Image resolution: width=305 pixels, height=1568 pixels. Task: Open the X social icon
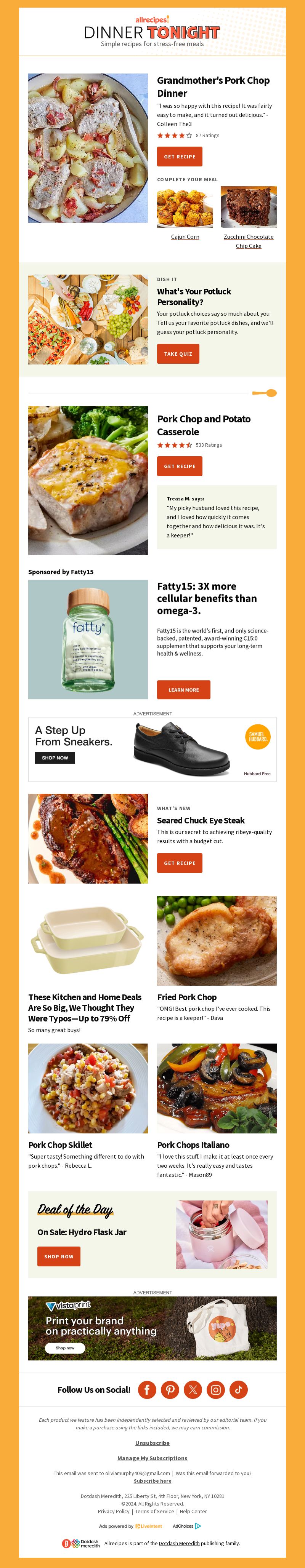(193, 1389)
